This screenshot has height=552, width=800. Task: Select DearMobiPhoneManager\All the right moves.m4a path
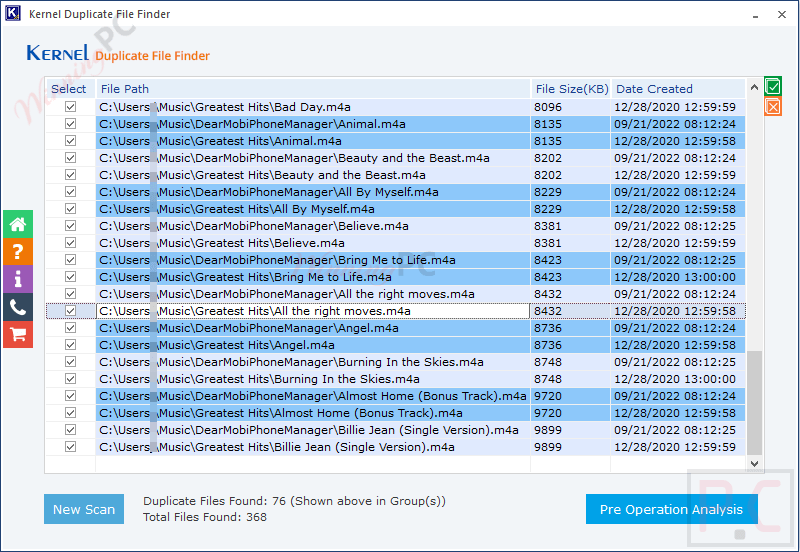tap(313, 294)
